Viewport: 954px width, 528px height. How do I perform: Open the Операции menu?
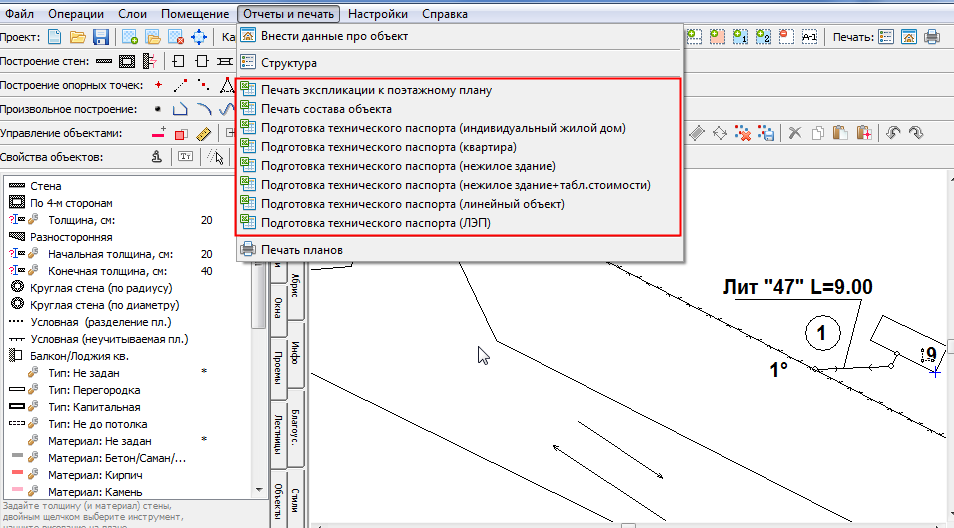click(76, 13)
